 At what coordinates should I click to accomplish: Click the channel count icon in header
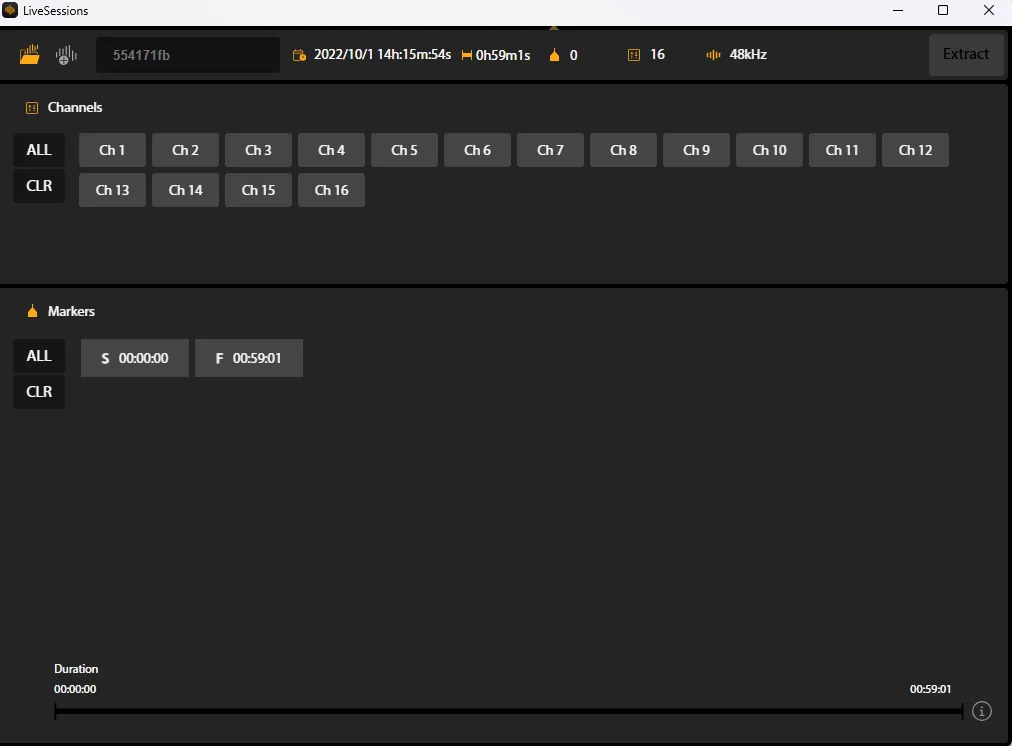pyautogui.click(x=634, y=55)
